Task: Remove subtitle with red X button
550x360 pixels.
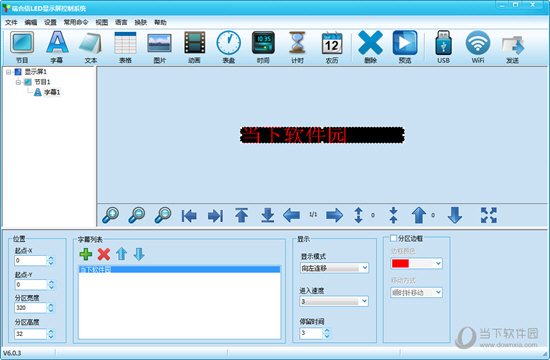Action: coord(104,254)
